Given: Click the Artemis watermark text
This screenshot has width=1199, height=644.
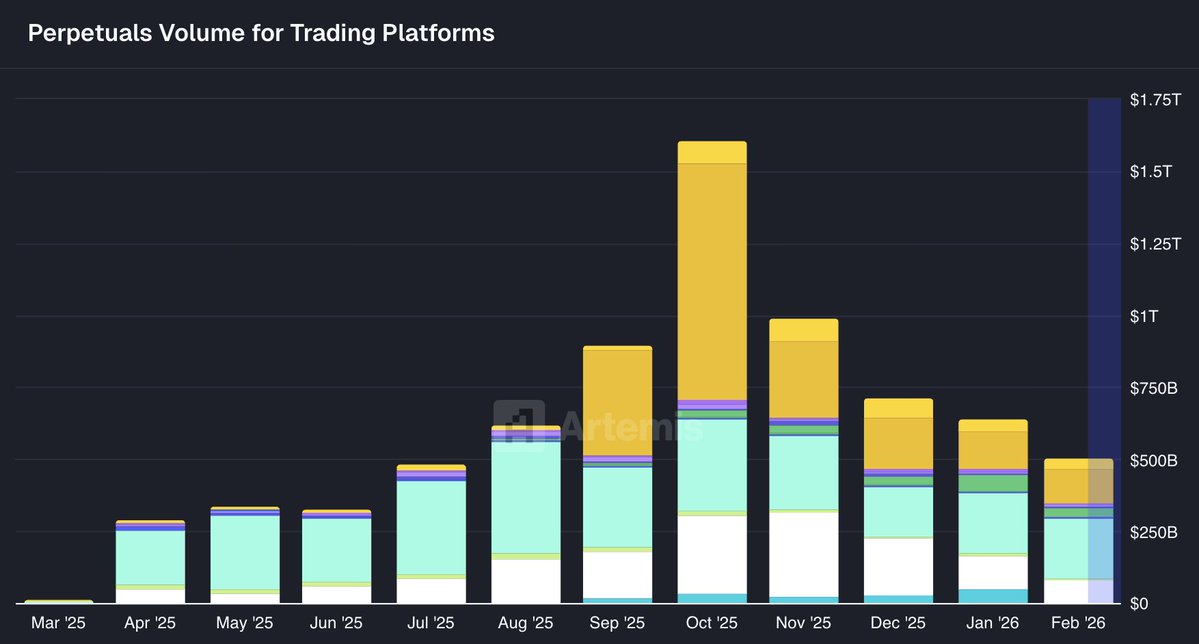Looking at the screenshot, I should 630,425.
